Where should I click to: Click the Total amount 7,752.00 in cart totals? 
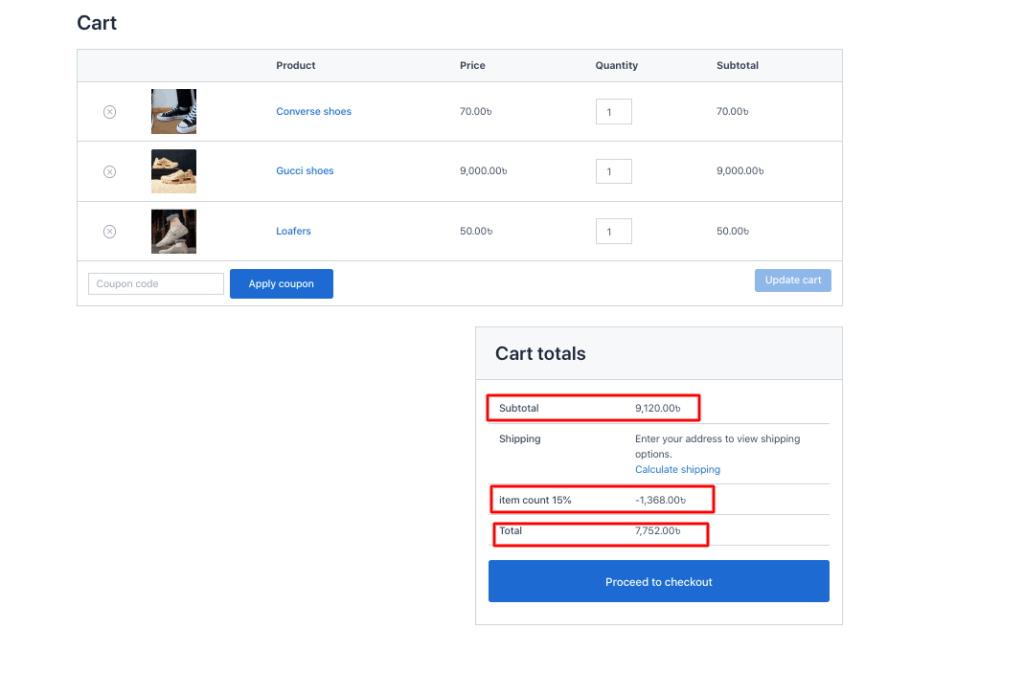[657, 531]
